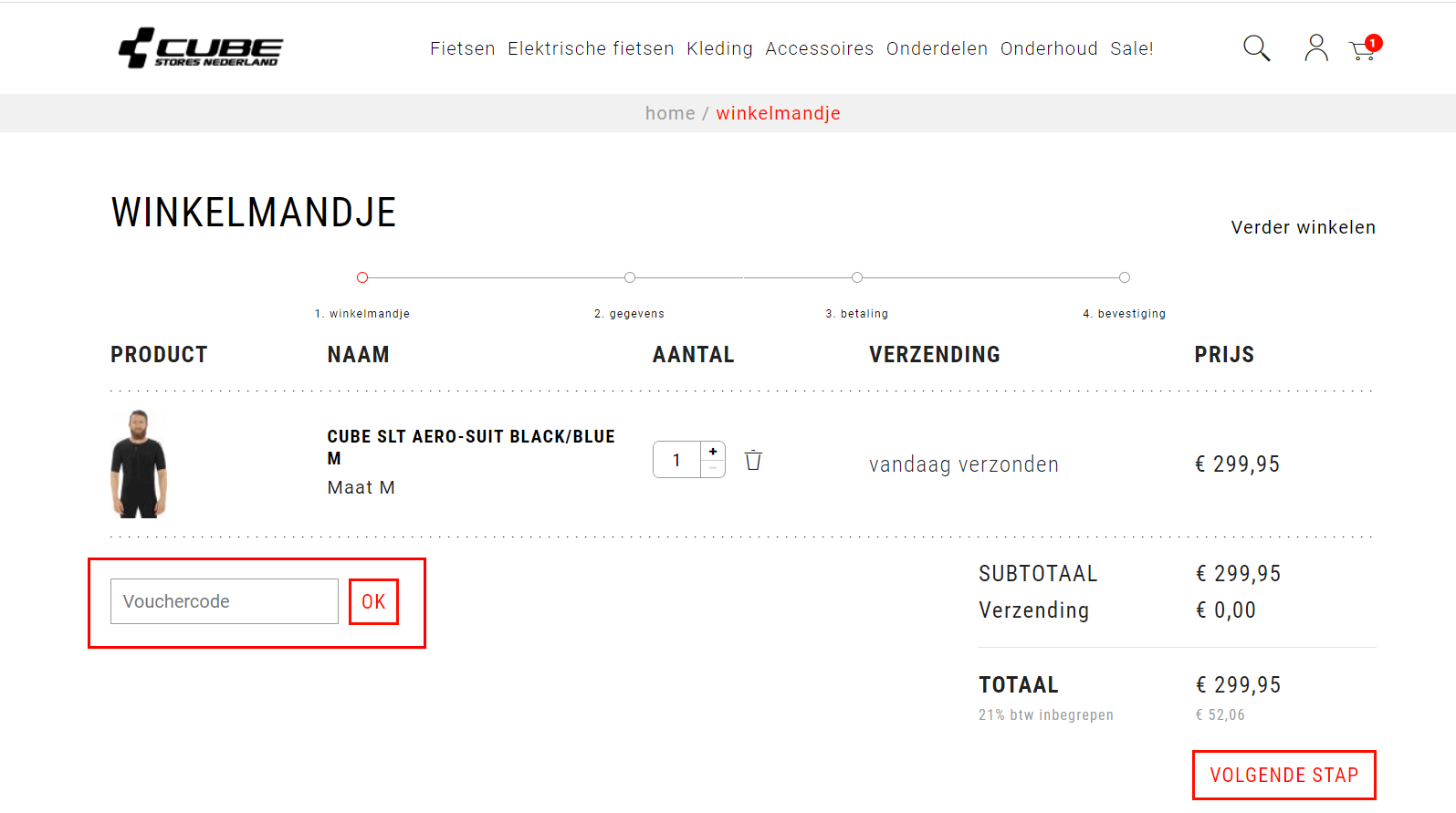Focus the Vouchercode input field
Screen dimensions: 1456x813
click(225, 601)
